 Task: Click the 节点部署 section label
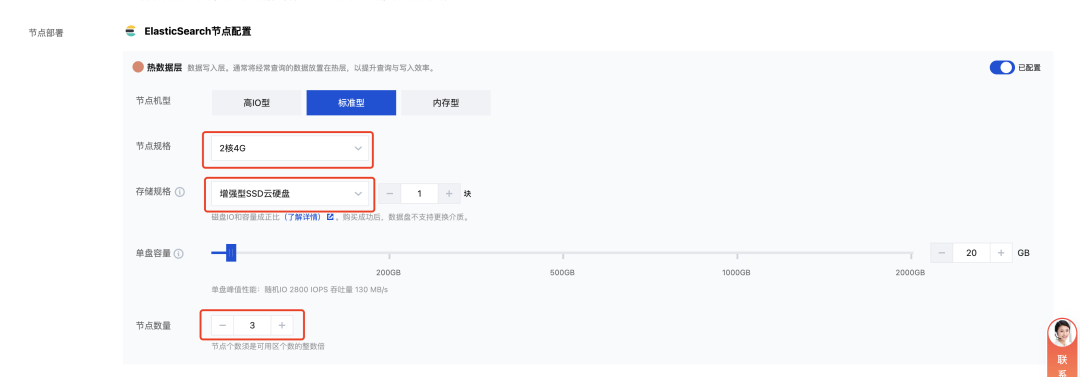click(46, 32)
